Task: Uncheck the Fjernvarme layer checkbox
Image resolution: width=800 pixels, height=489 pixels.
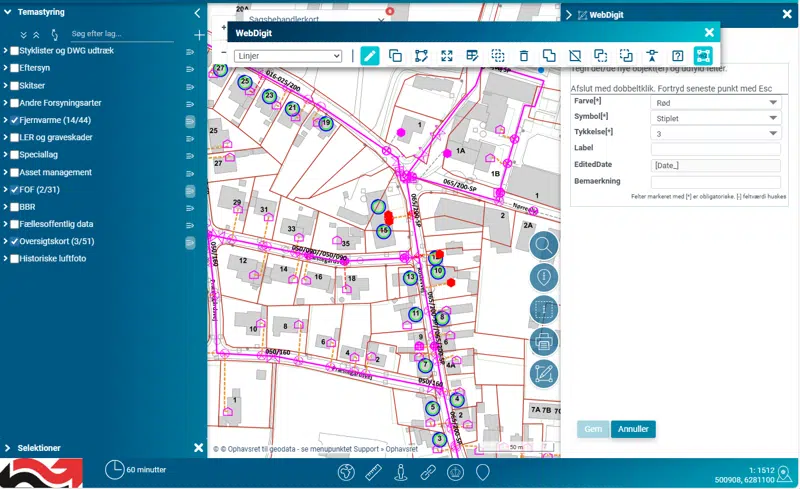Action: tap(15, 120)
